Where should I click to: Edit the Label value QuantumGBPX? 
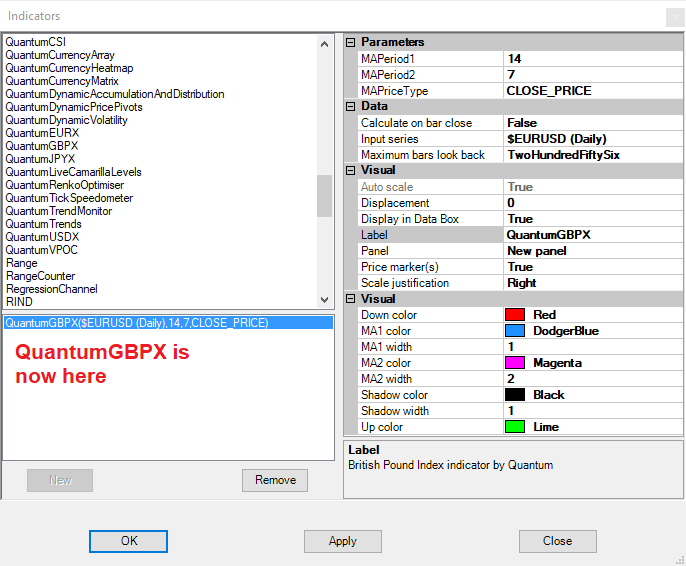tap(593, 235)
